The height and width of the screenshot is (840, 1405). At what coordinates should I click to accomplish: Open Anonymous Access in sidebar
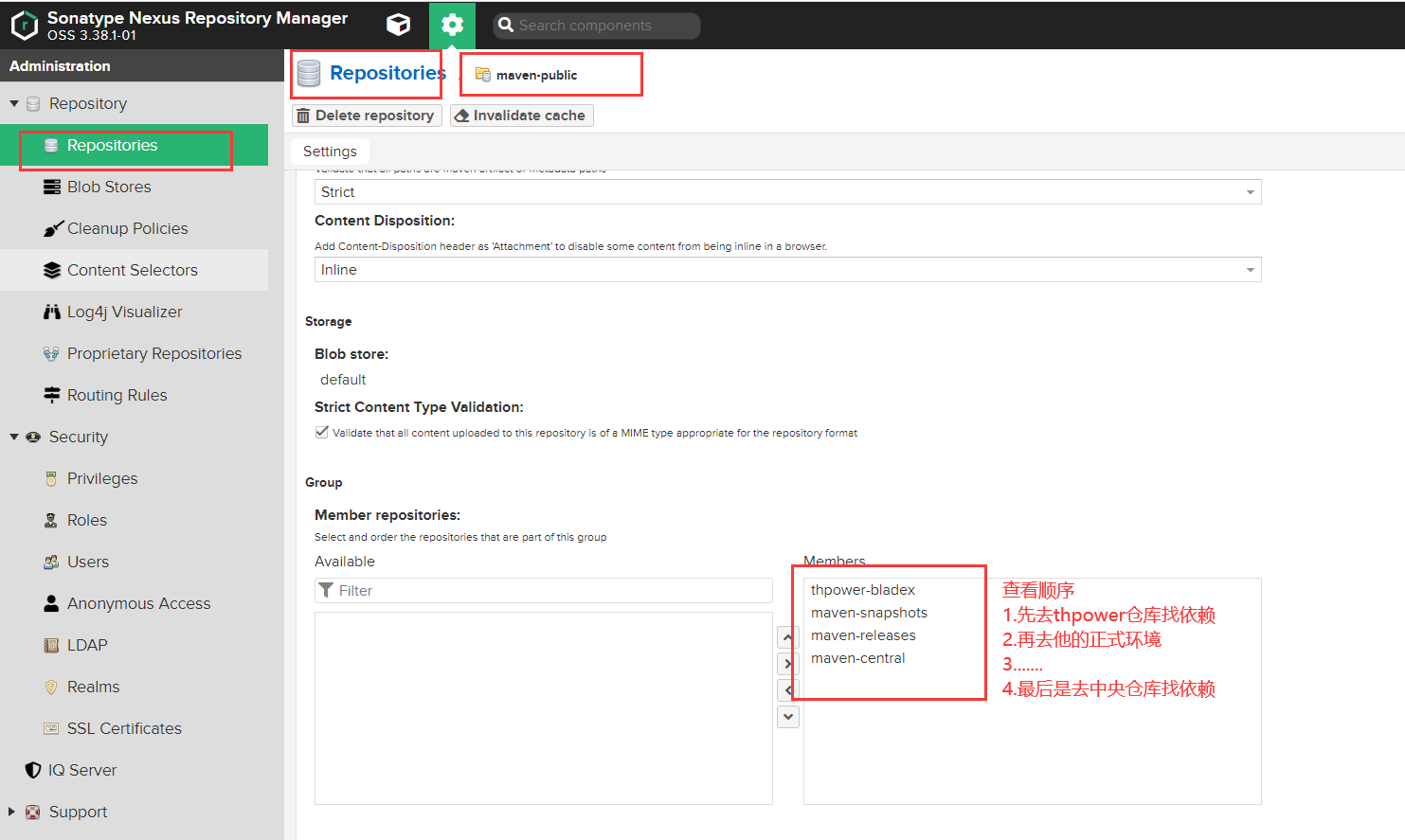click(134, 603)
